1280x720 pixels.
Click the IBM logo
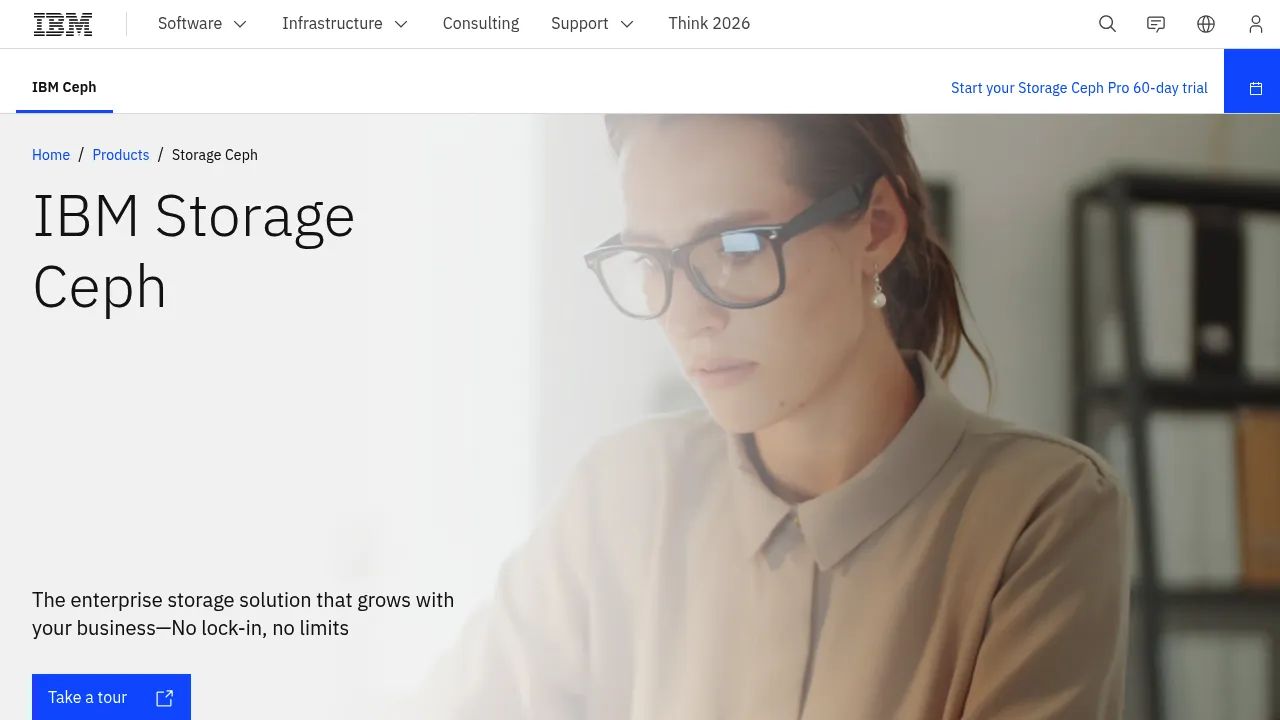point(63,24)
